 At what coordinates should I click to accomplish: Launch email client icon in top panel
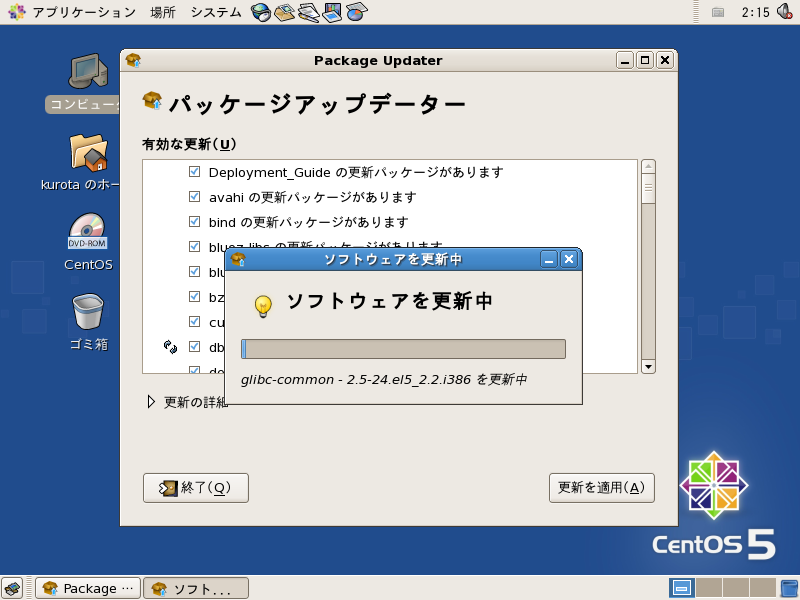coord(285,12)
